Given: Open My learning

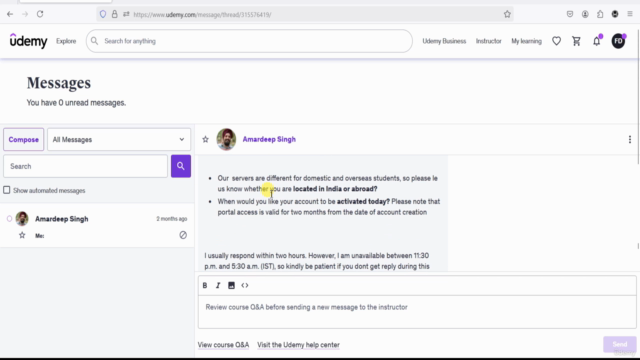Looking at the screenshot, I should (527, 41).
